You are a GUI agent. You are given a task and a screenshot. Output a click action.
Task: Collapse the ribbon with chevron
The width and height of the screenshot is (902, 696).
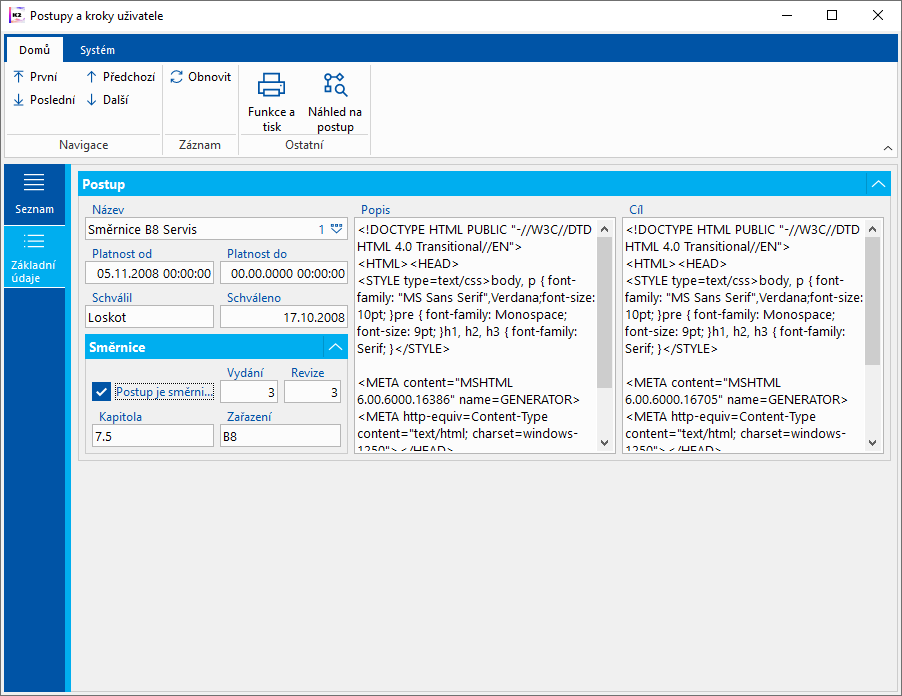point(887,148)
